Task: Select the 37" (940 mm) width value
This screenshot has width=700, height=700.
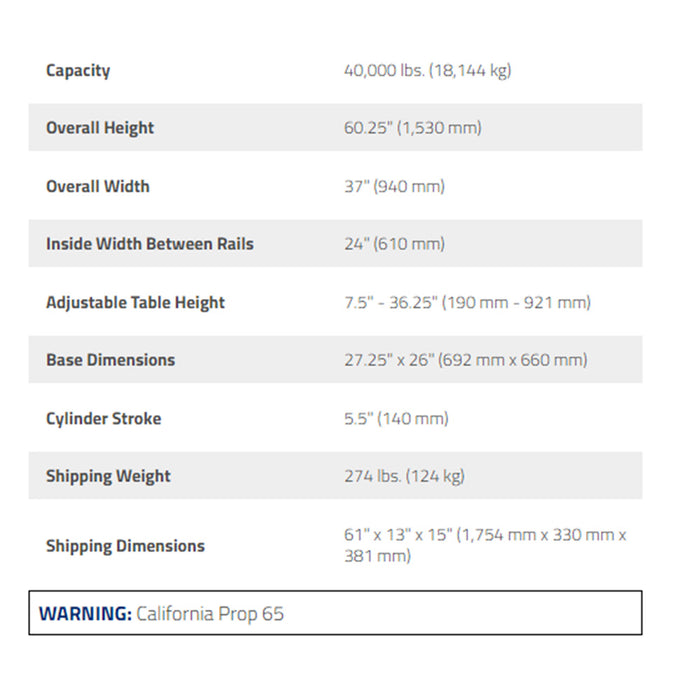Action: (394, 186)
